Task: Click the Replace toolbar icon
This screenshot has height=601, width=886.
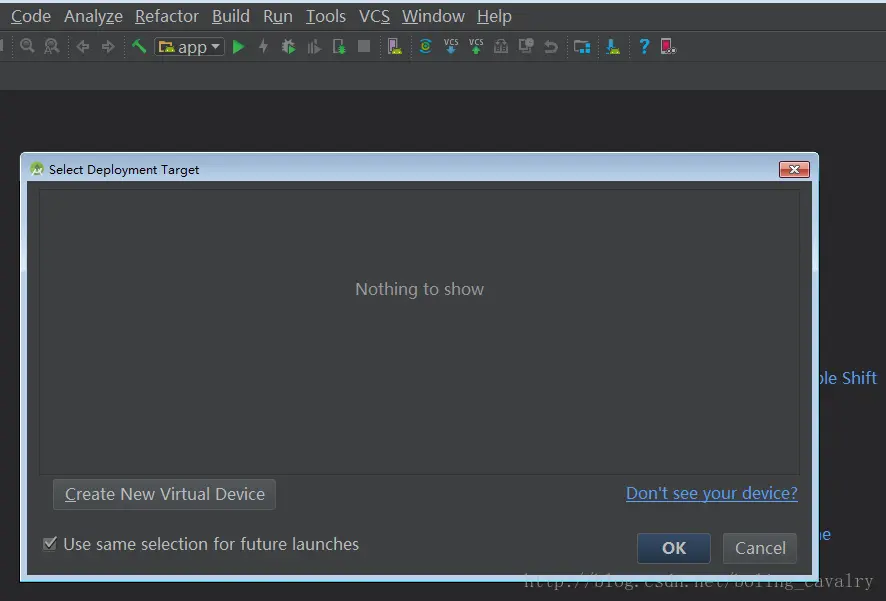Action: click(x=51, y=46)
